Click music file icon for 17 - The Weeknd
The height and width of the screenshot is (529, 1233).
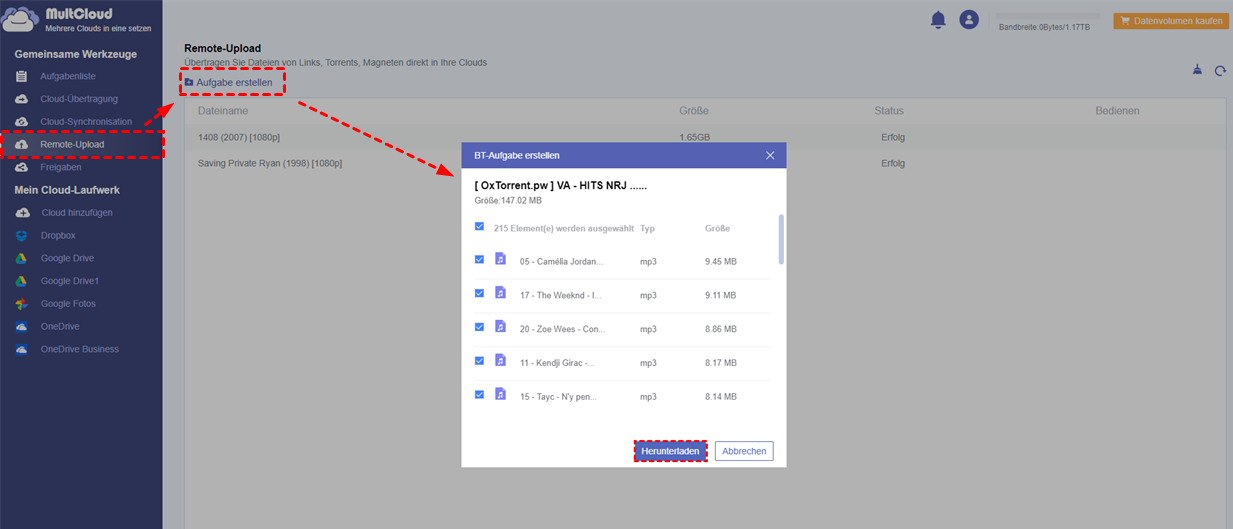coord(500,293)
